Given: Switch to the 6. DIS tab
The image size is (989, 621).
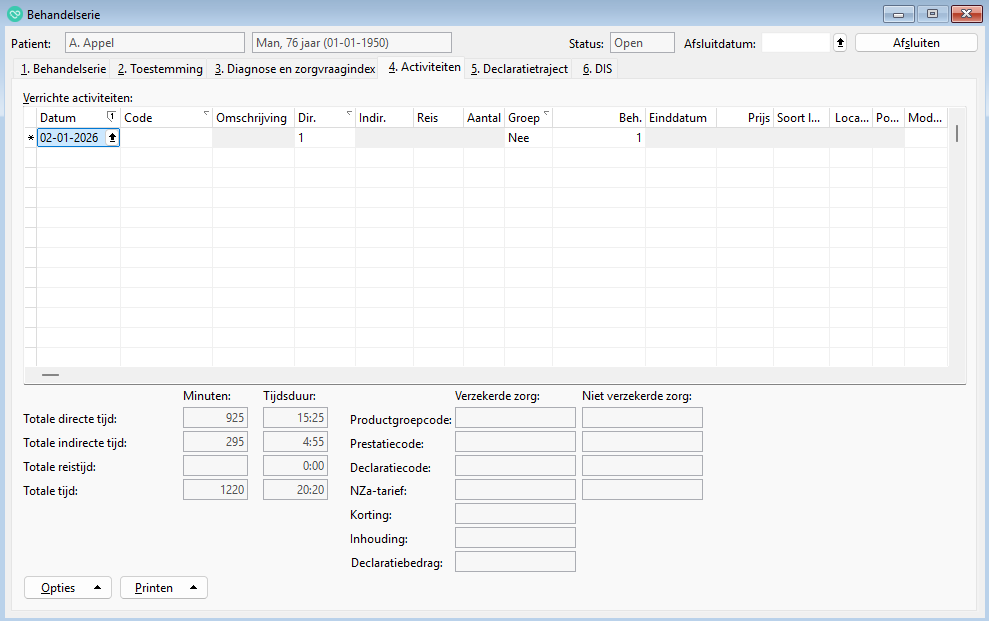Looking at the screenshot, I should pos(597,69).
